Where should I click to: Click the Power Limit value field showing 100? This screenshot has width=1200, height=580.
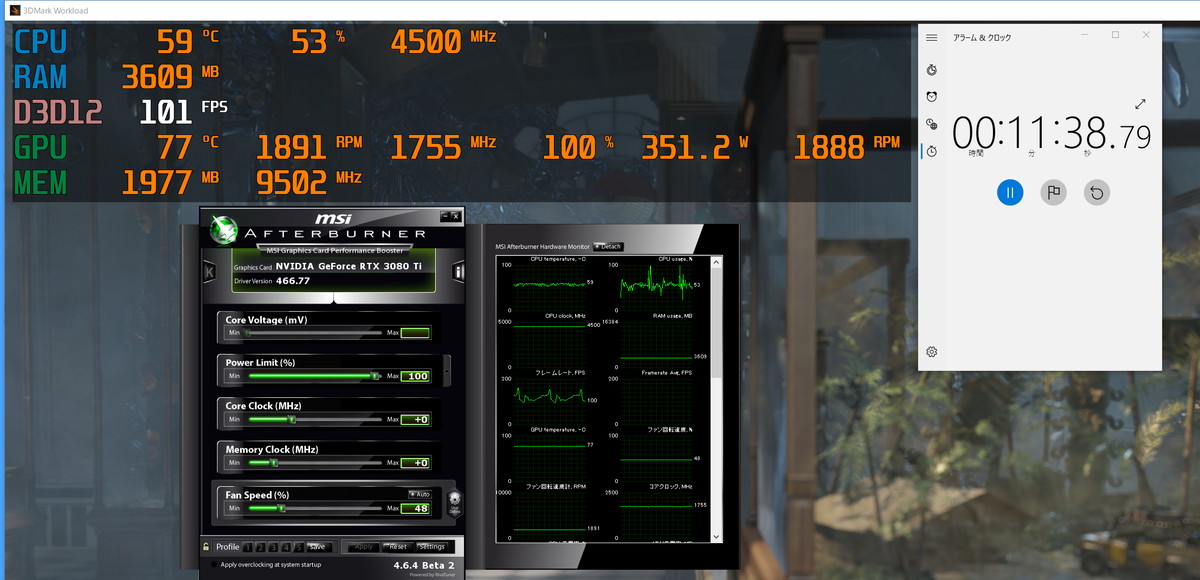(415, 376)
